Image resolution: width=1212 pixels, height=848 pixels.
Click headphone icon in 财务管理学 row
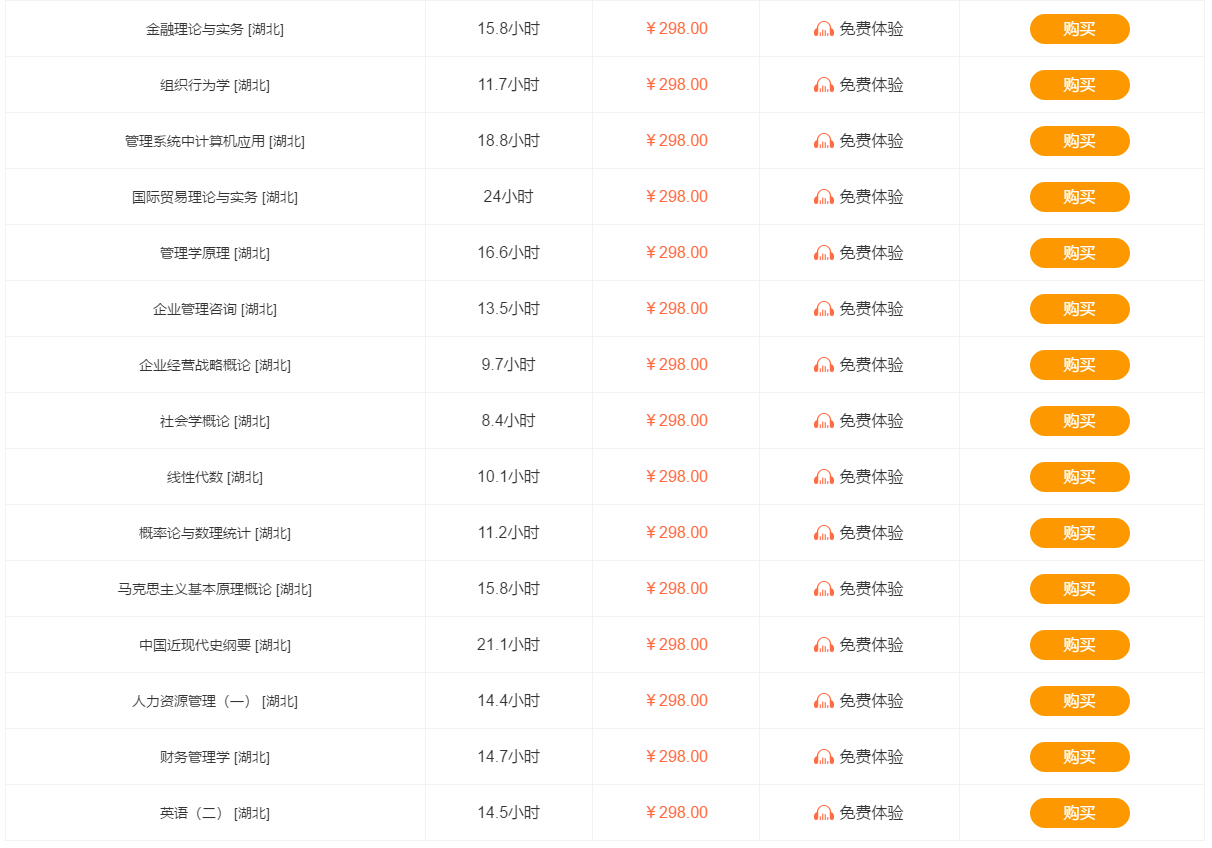823,757
